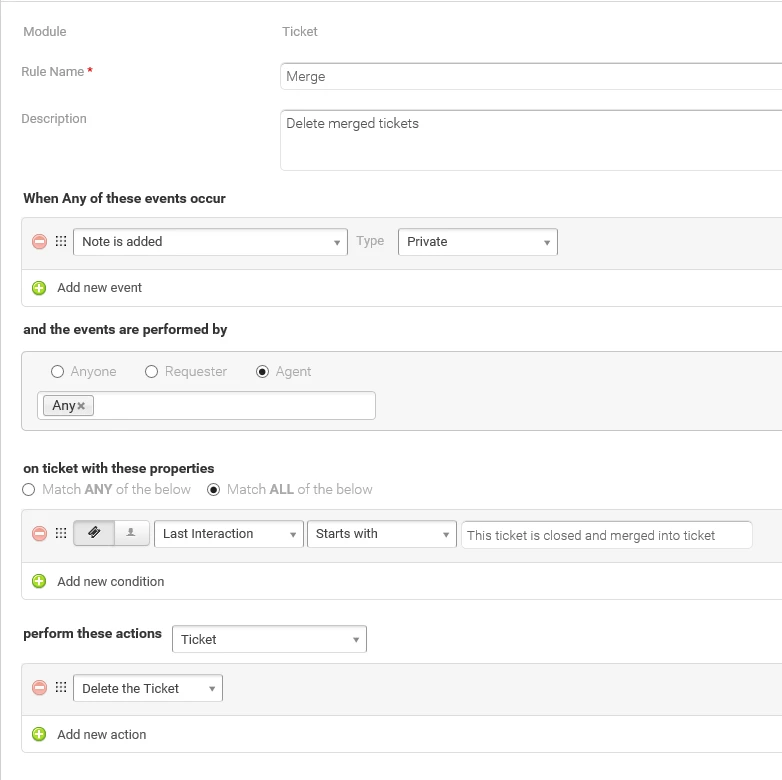
Task: Click the 'Add new condition' link
Action: point(110,582)
